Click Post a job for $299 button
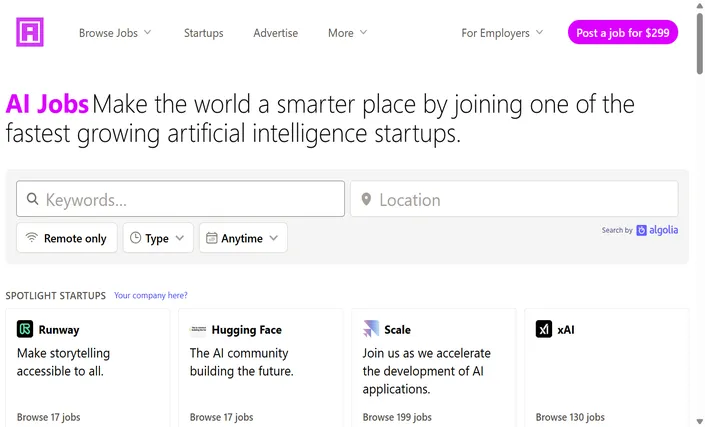Viewport: 705px width, 427px height. [x=623, y=32]
